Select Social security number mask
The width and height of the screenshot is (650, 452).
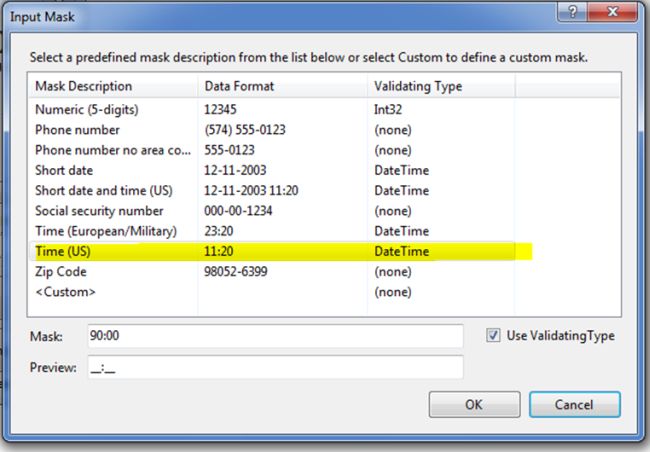coord(98,211)
